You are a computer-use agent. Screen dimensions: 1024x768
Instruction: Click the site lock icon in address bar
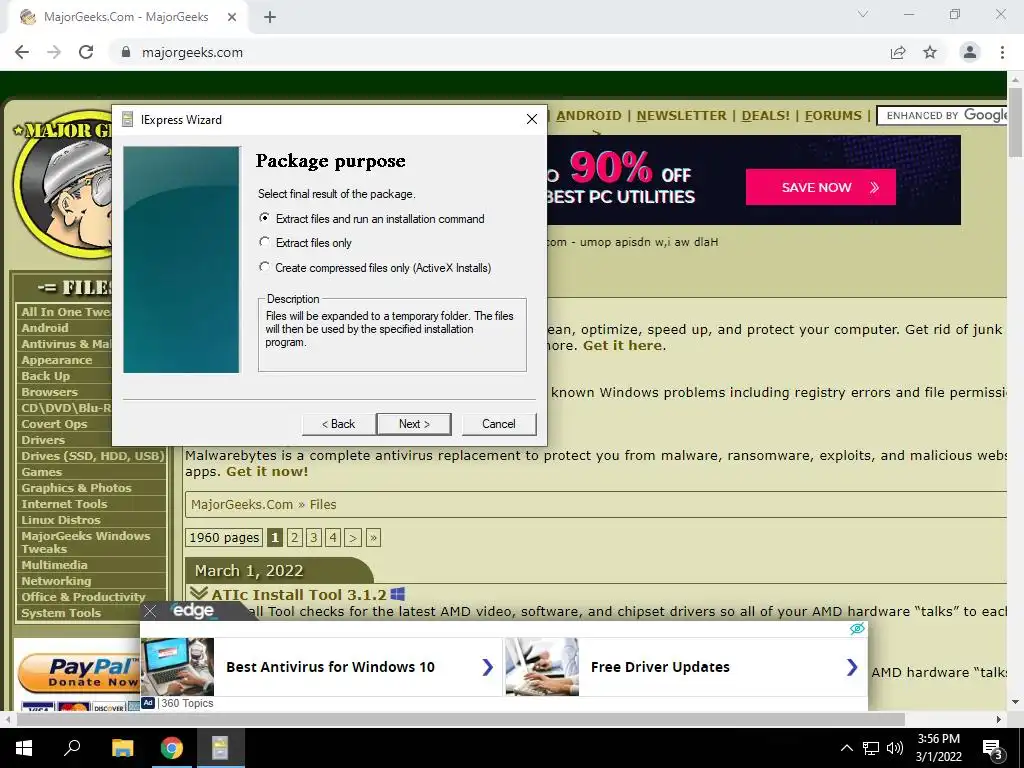click(x=126, y=52)
